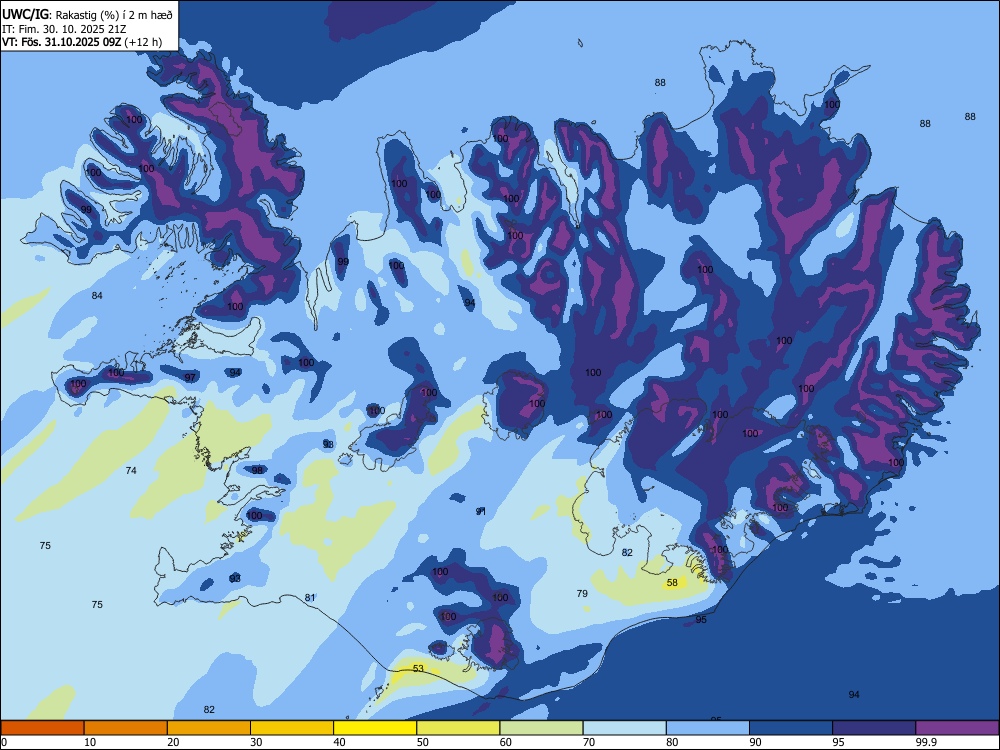Click the legend tick label 99.9

pos(925,742)
